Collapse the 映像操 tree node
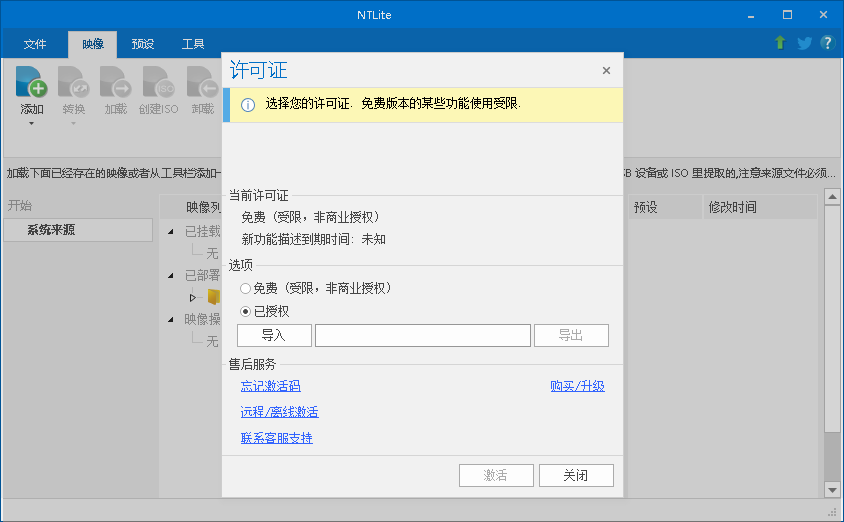 [171, 320]
